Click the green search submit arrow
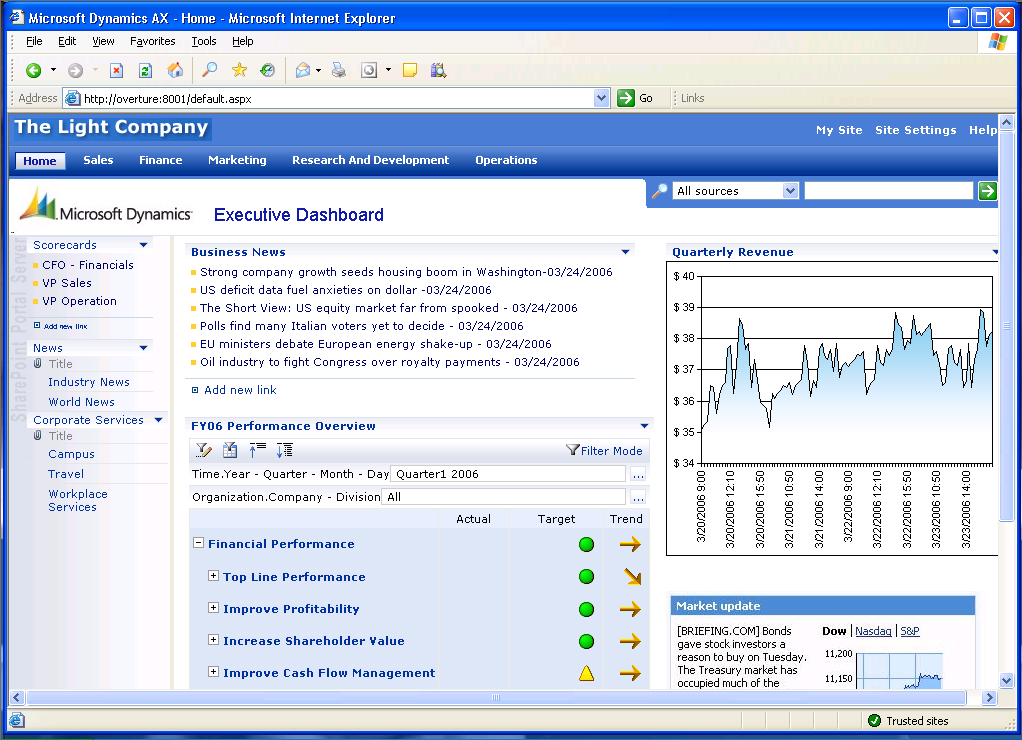The height and width of the screenshot is (740, 1022). tap(987, 191)
